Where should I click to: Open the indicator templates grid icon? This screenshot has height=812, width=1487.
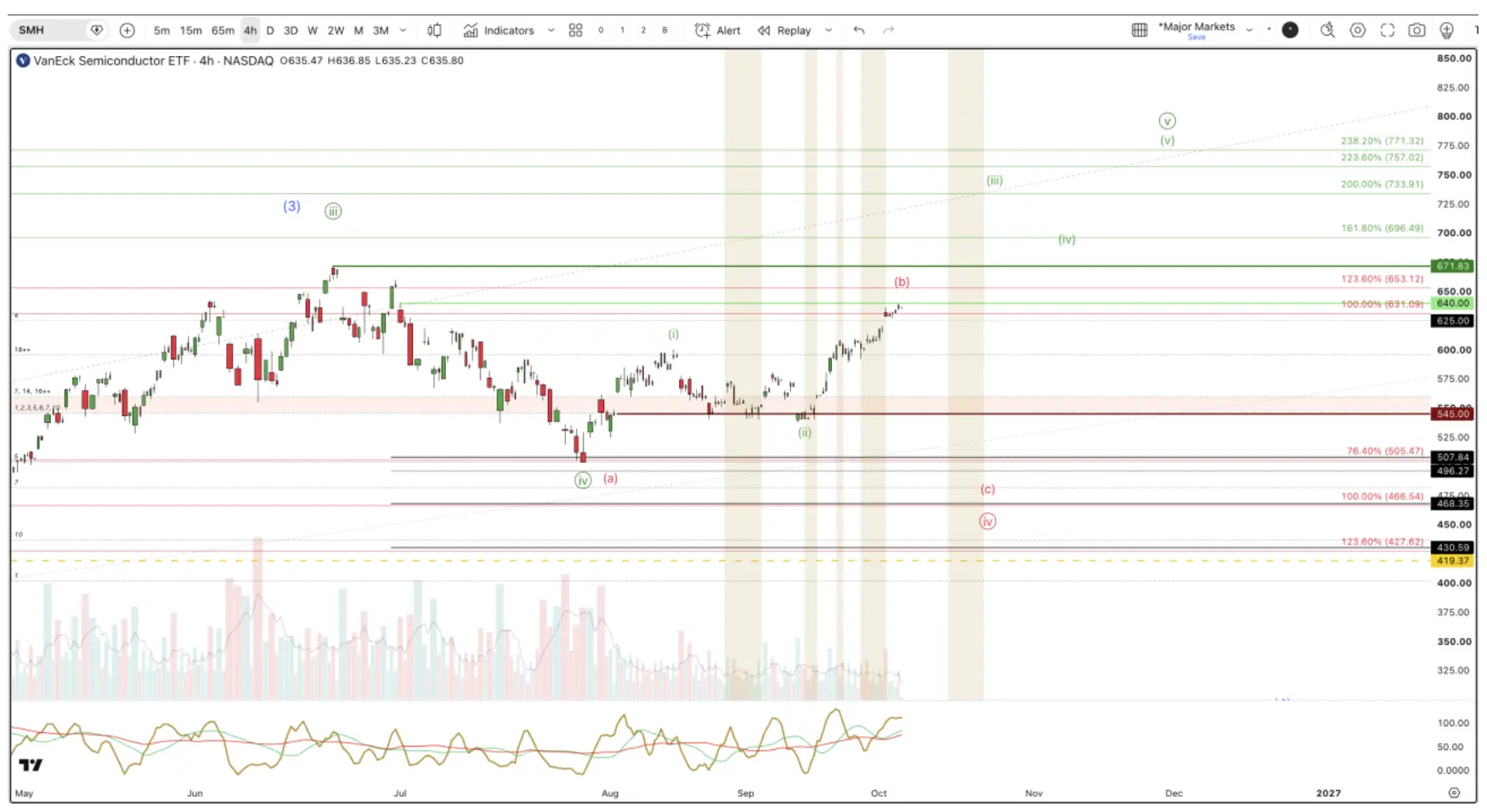click(x=575, y=31)
